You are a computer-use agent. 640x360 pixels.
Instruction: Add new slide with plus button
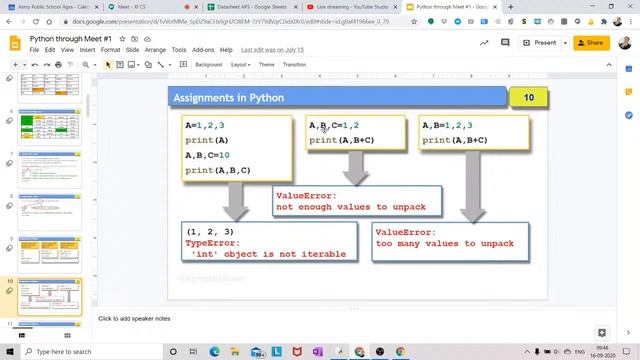[15, 64]
